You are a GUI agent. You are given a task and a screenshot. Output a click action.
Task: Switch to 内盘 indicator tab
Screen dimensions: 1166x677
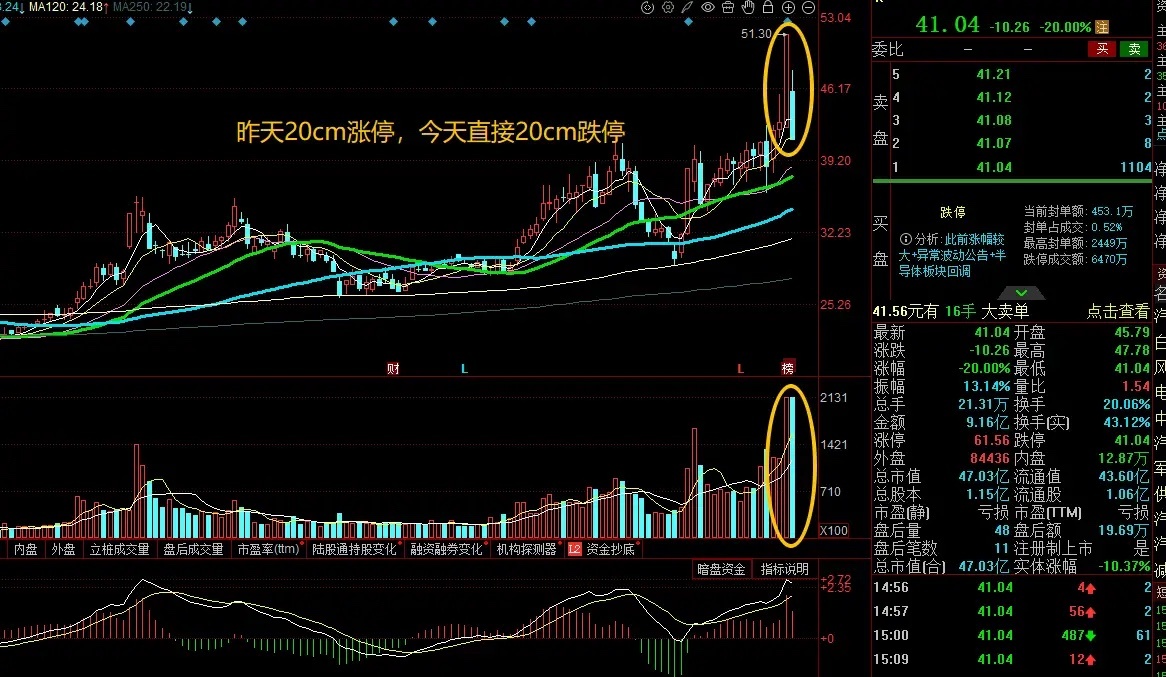[x=26, y=549]
